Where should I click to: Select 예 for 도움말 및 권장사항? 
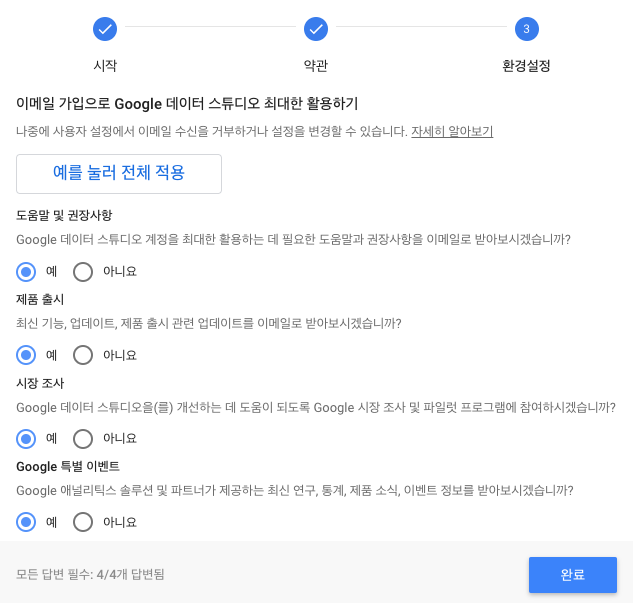coord(26,272)
